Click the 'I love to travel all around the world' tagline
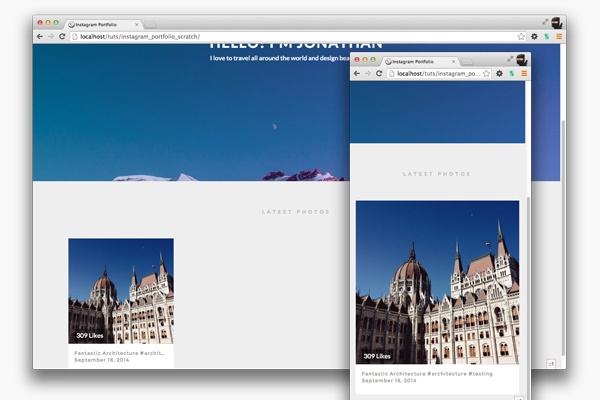The width and height of the screenshot is (600, 400). pos(279,58)
